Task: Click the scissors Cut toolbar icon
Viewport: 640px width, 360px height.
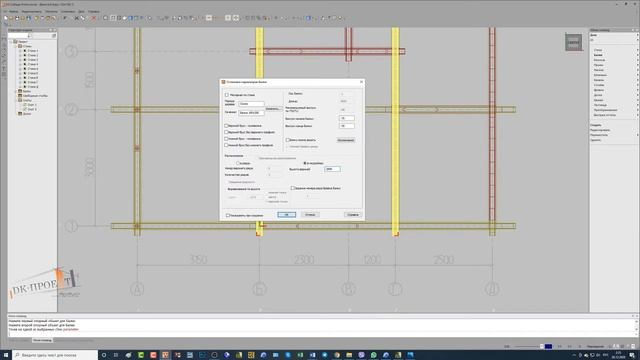Action: point(76,18)
